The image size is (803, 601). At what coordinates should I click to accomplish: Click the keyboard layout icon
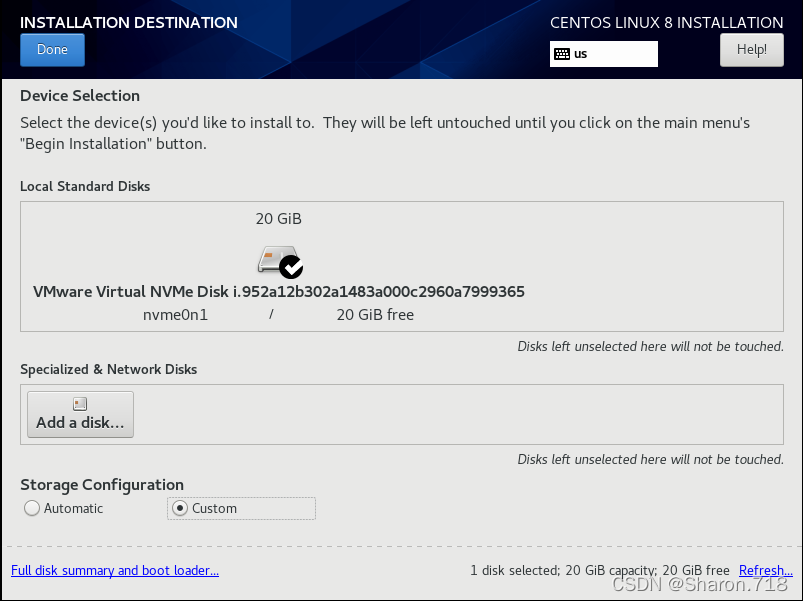tap(562, 54)
